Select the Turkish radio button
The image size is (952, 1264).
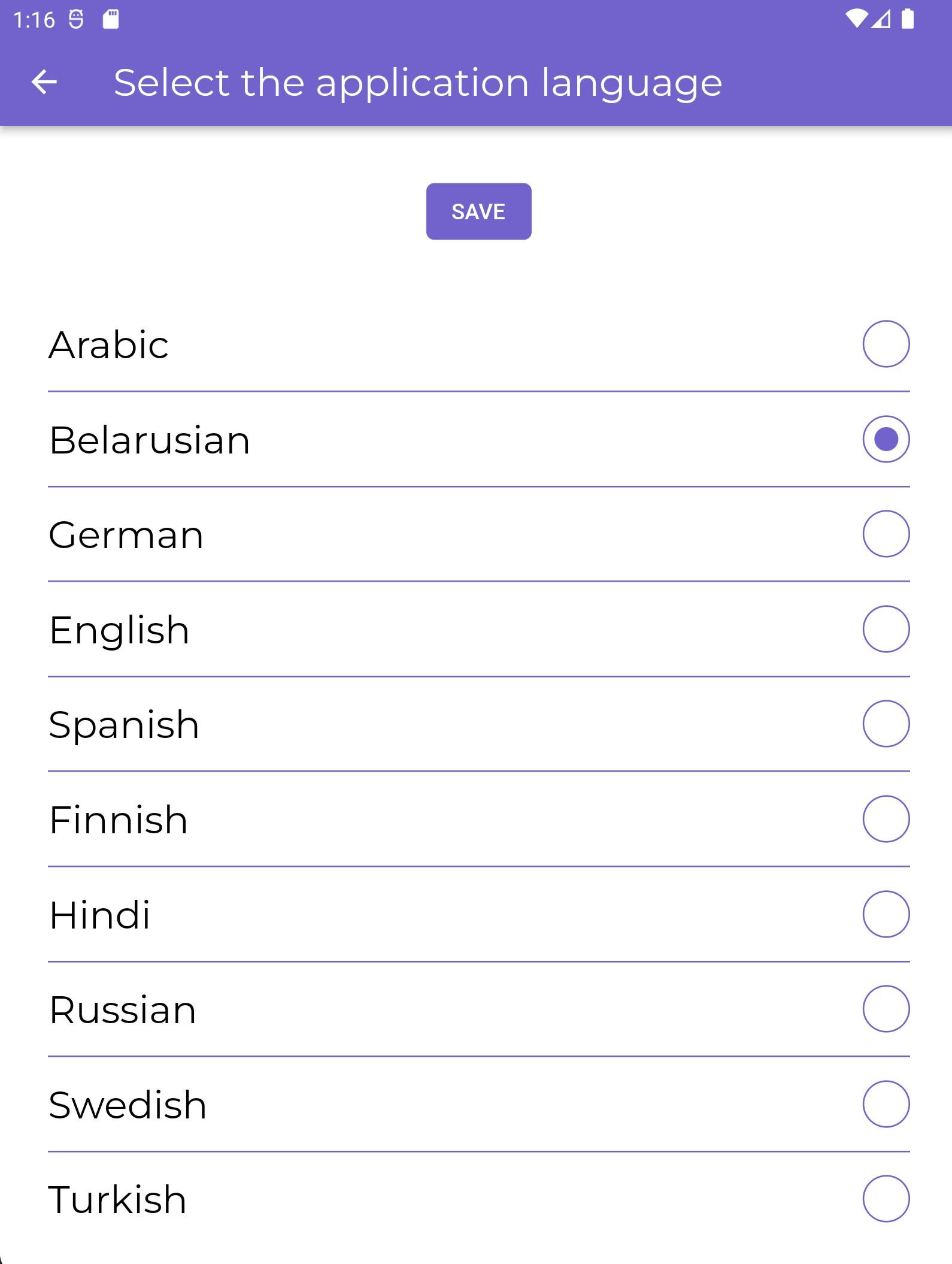point(886,1199)
